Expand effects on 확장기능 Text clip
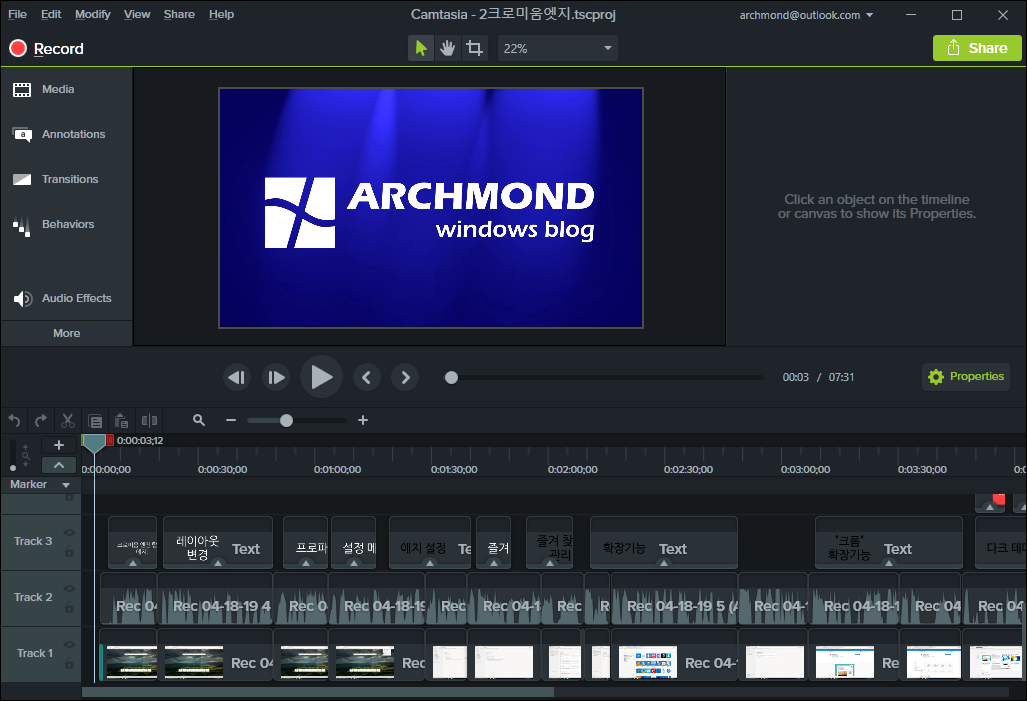The width and height of the screenshot is (1027, 701). pos(664,563)
